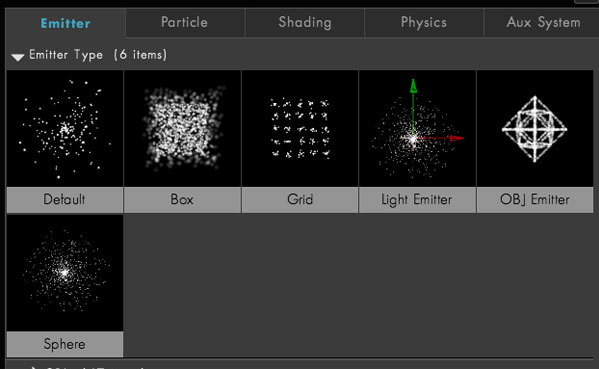Open the Shading tab
The height and width of the screenshot is (369, 599).
[304, 23]
